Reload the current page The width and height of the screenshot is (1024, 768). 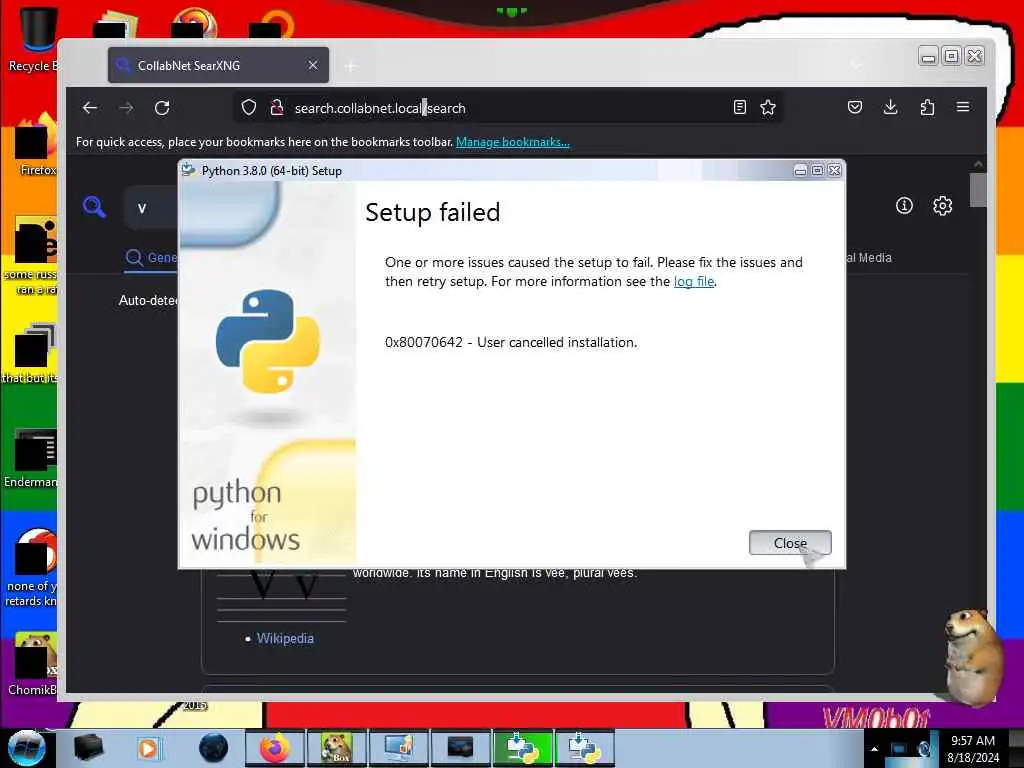pos(162,108)
